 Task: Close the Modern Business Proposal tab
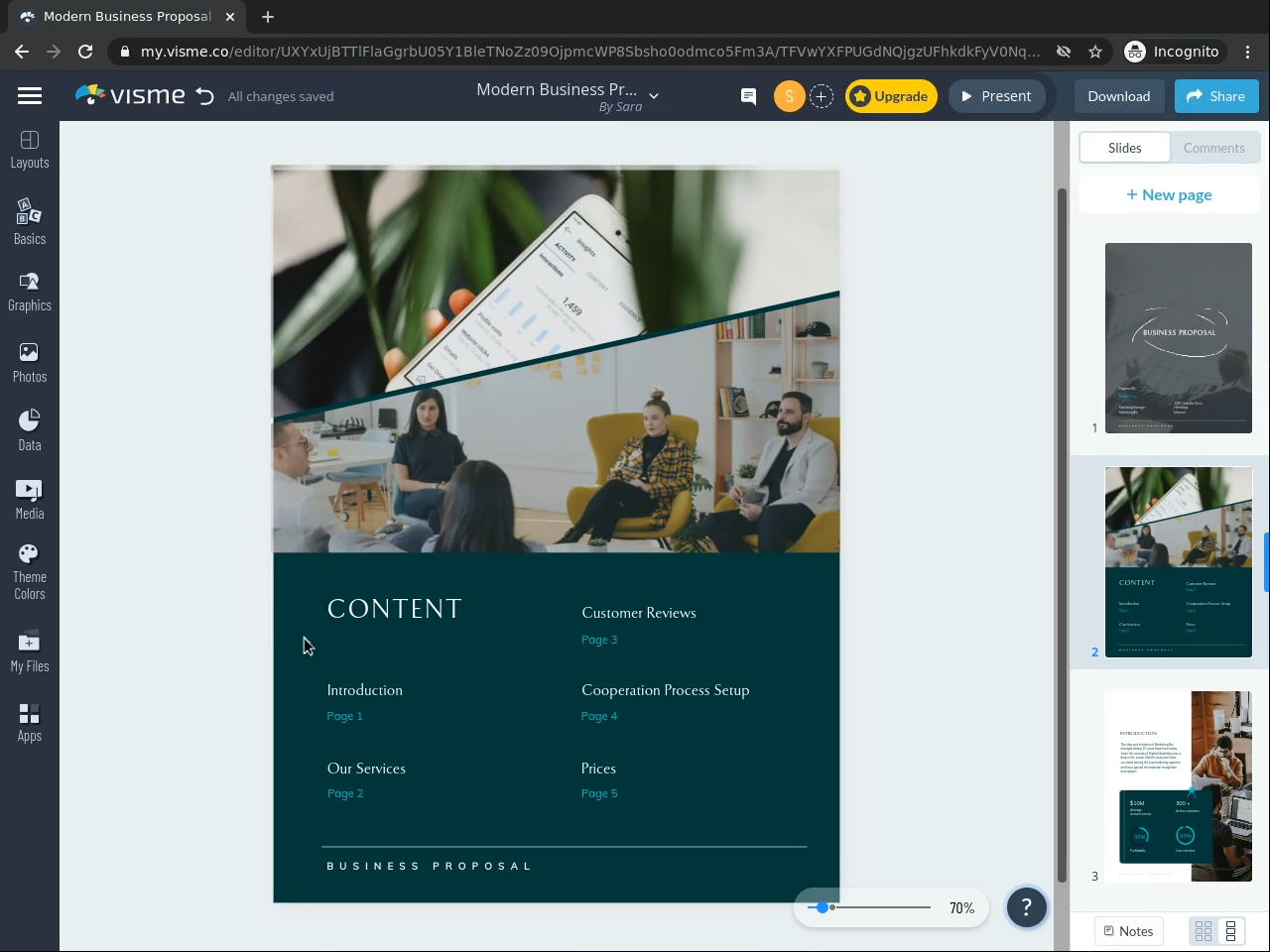[x=230, y=17]
